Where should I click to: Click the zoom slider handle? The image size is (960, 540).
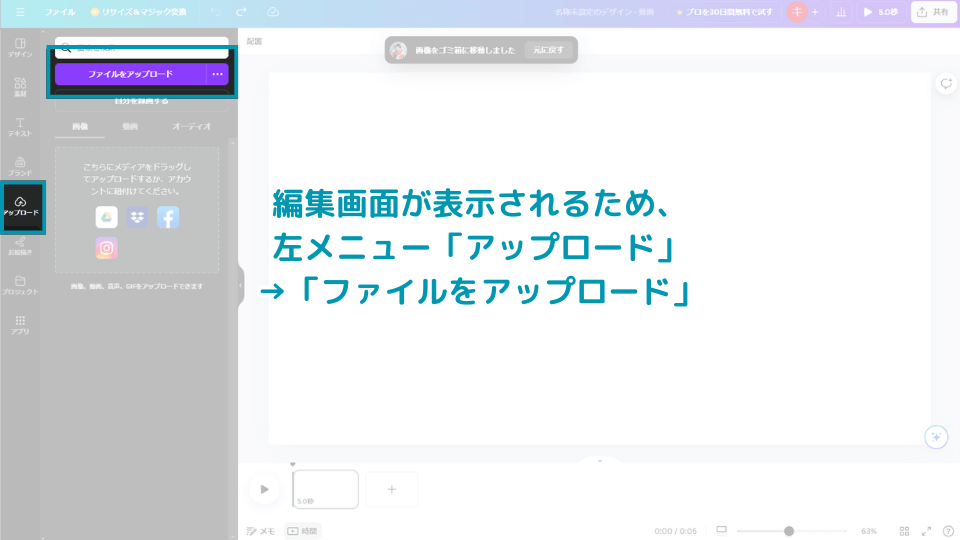[x=789, y=531]
